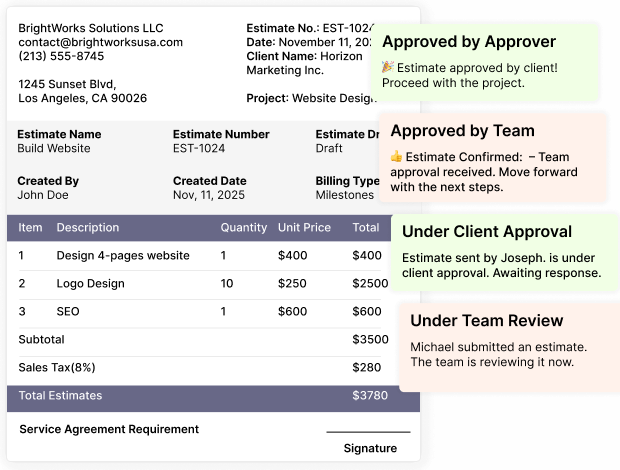This screenshot has height=470, width=620.
Task: Click the Item column header
Action: (30, 228)
